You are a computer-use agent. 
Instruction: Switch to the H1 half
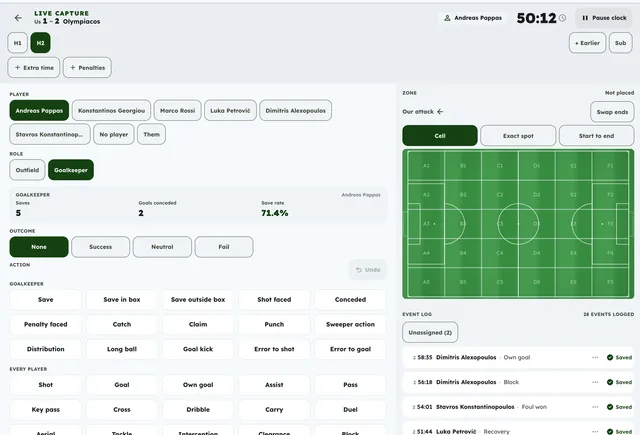click(x=18, y=43)
